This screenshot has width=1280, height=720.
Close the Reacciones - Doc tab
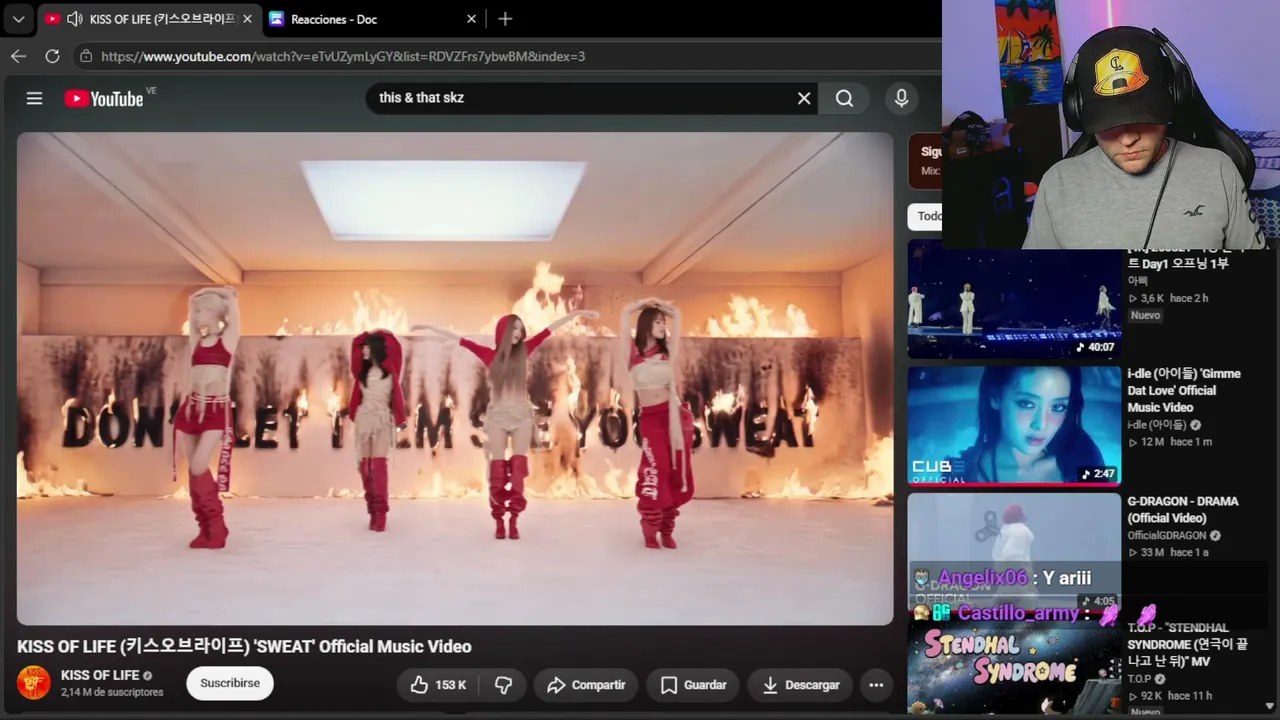point(471,19)
